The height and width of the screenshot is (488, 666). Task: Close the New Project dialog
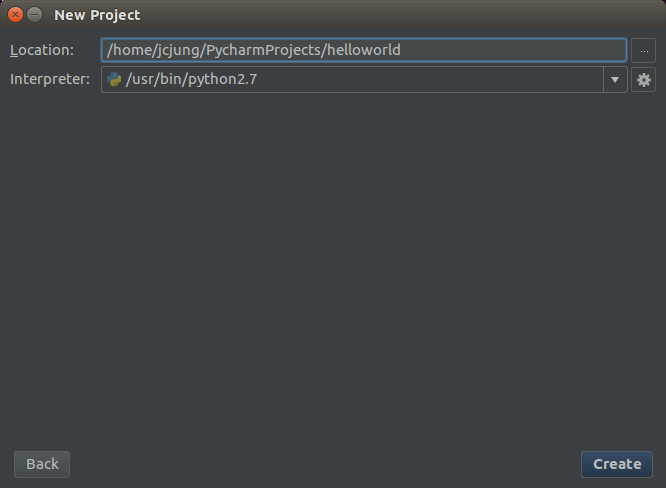point(15,15)
